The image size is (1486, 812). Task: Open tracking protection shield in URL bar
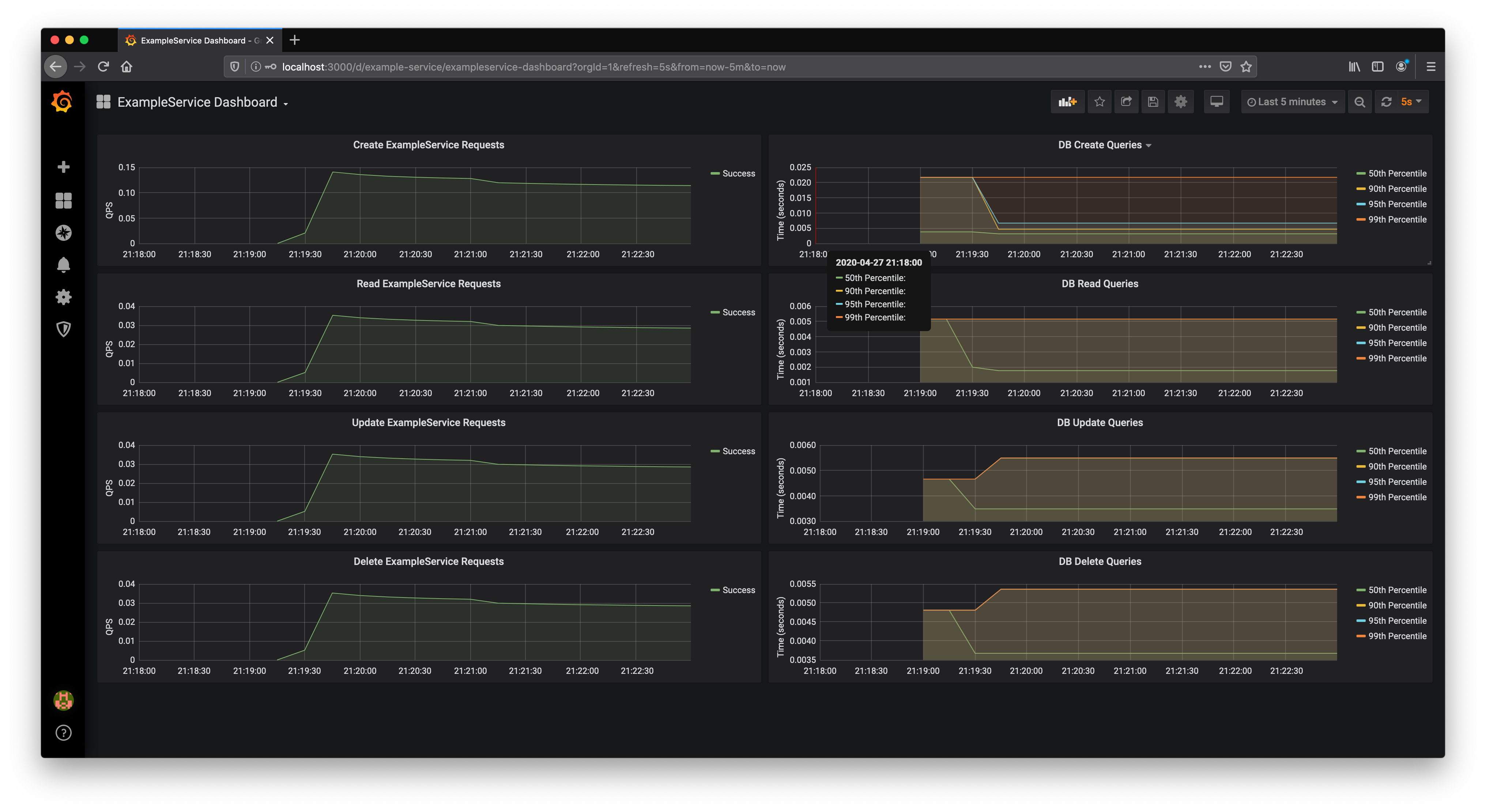pyautogui.click(x=235, y=67)
